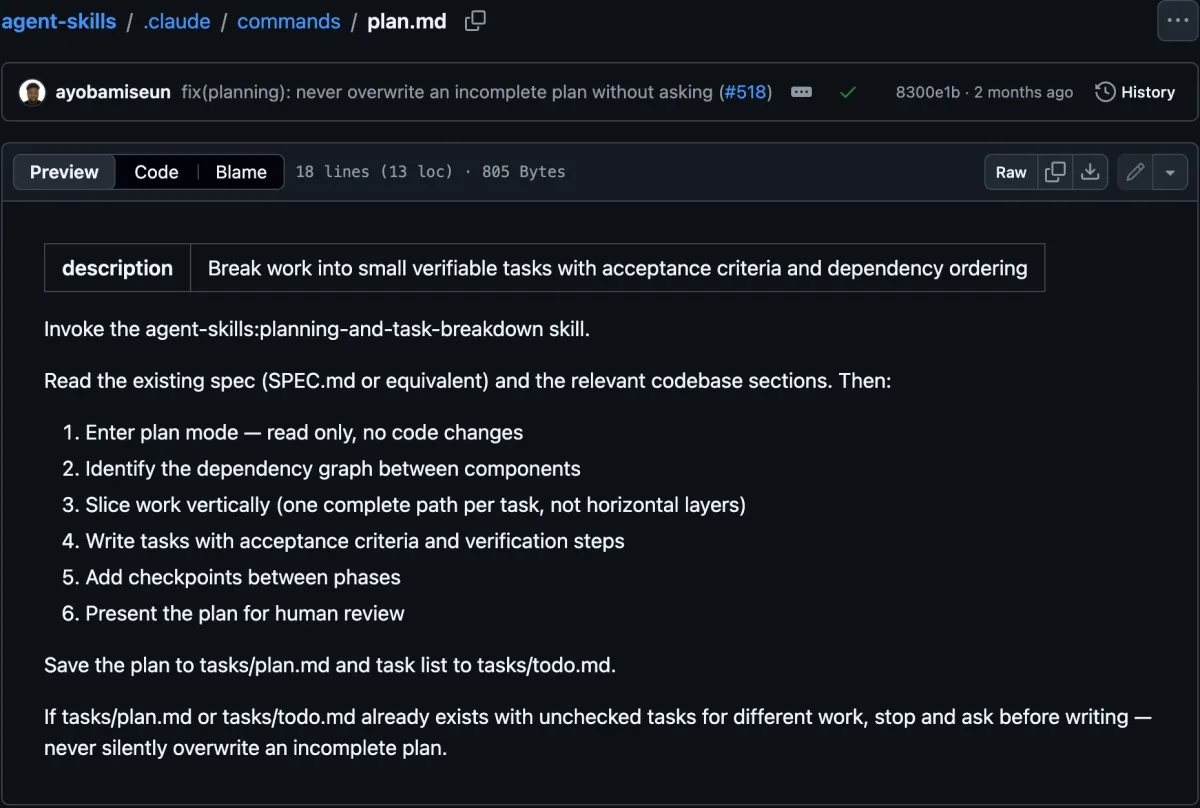Click list item 'Write tasks with acceptance criteria'
This screenshot has width=1200, height=808.
point(355,541)
